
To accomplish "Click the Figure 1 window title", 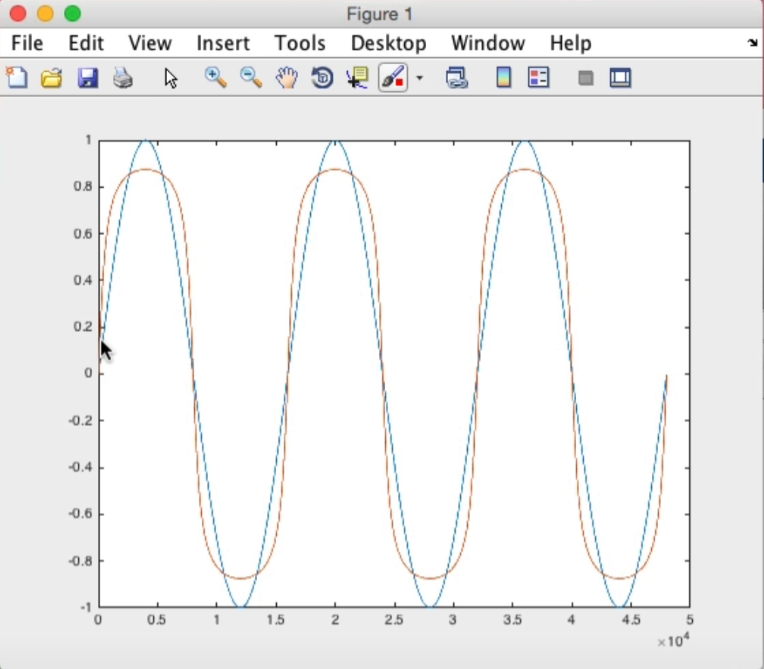I will click(x=380, y=14).
